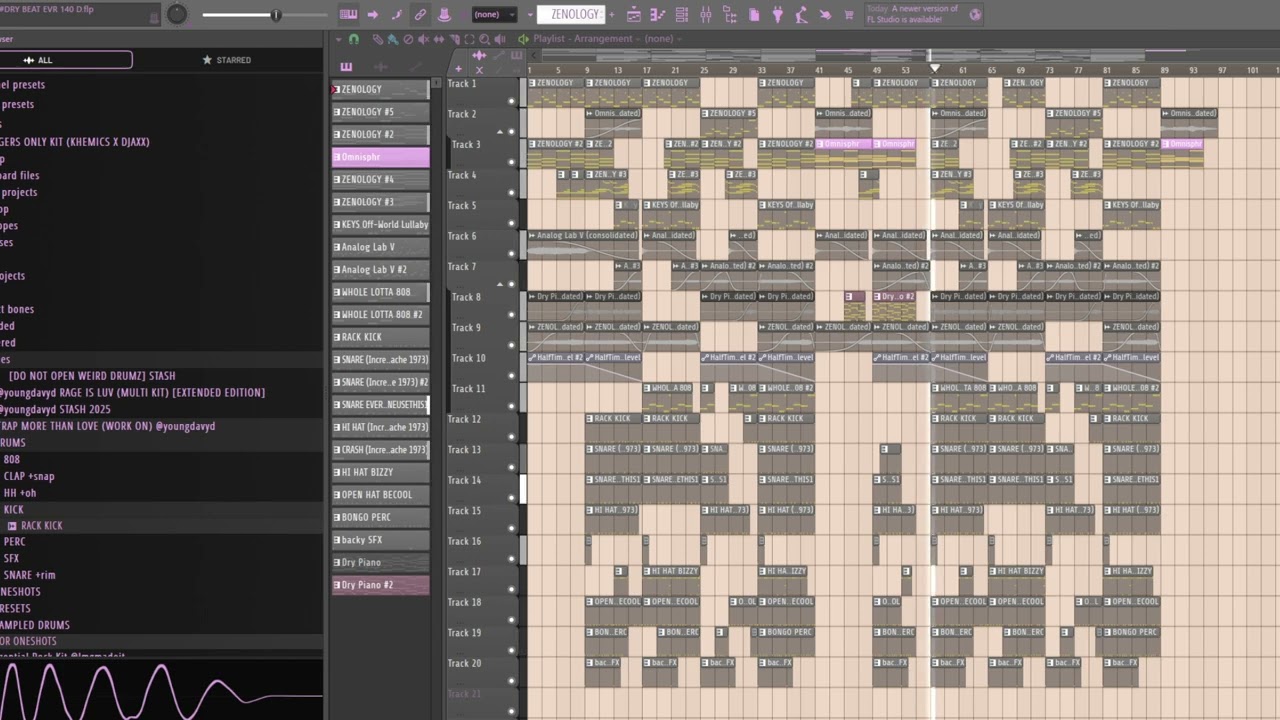This screenshot has width=1280, height=720.
Task: Click the shopping cart icon
Action: click(x=848, y=15)
